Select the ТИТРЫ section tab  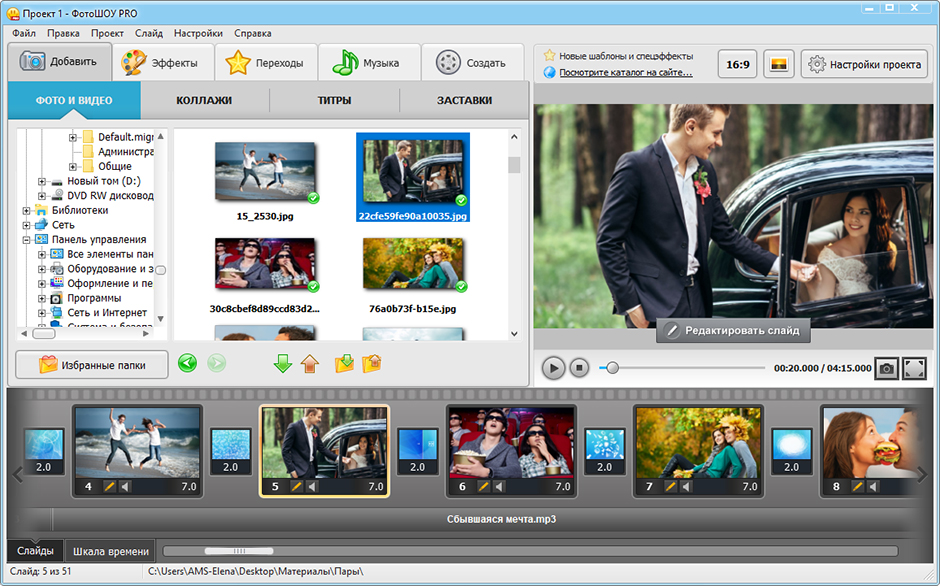334,100
